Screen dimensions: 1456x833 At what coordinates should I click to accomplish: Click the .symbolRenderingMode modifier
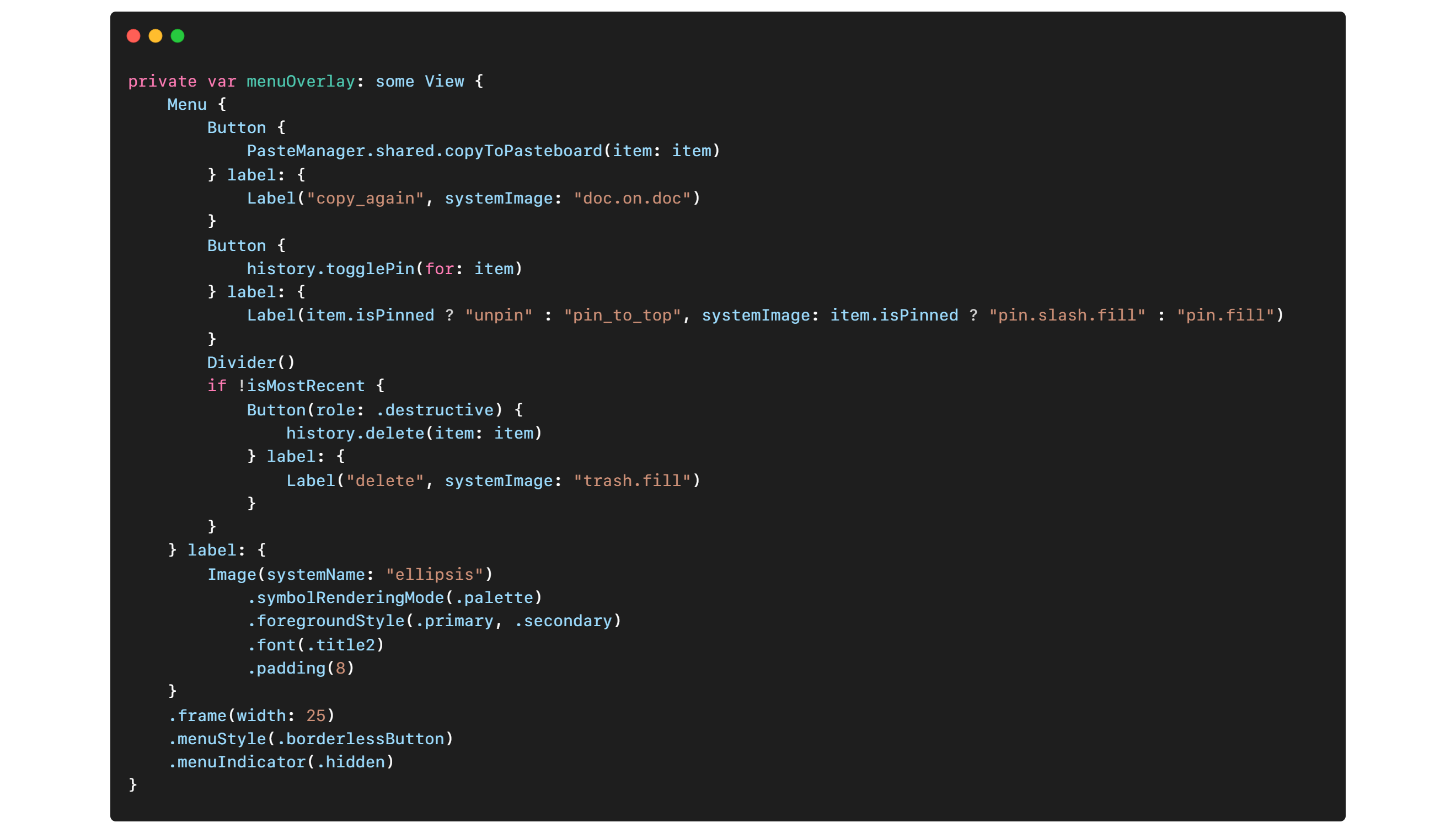click(345, 598)
